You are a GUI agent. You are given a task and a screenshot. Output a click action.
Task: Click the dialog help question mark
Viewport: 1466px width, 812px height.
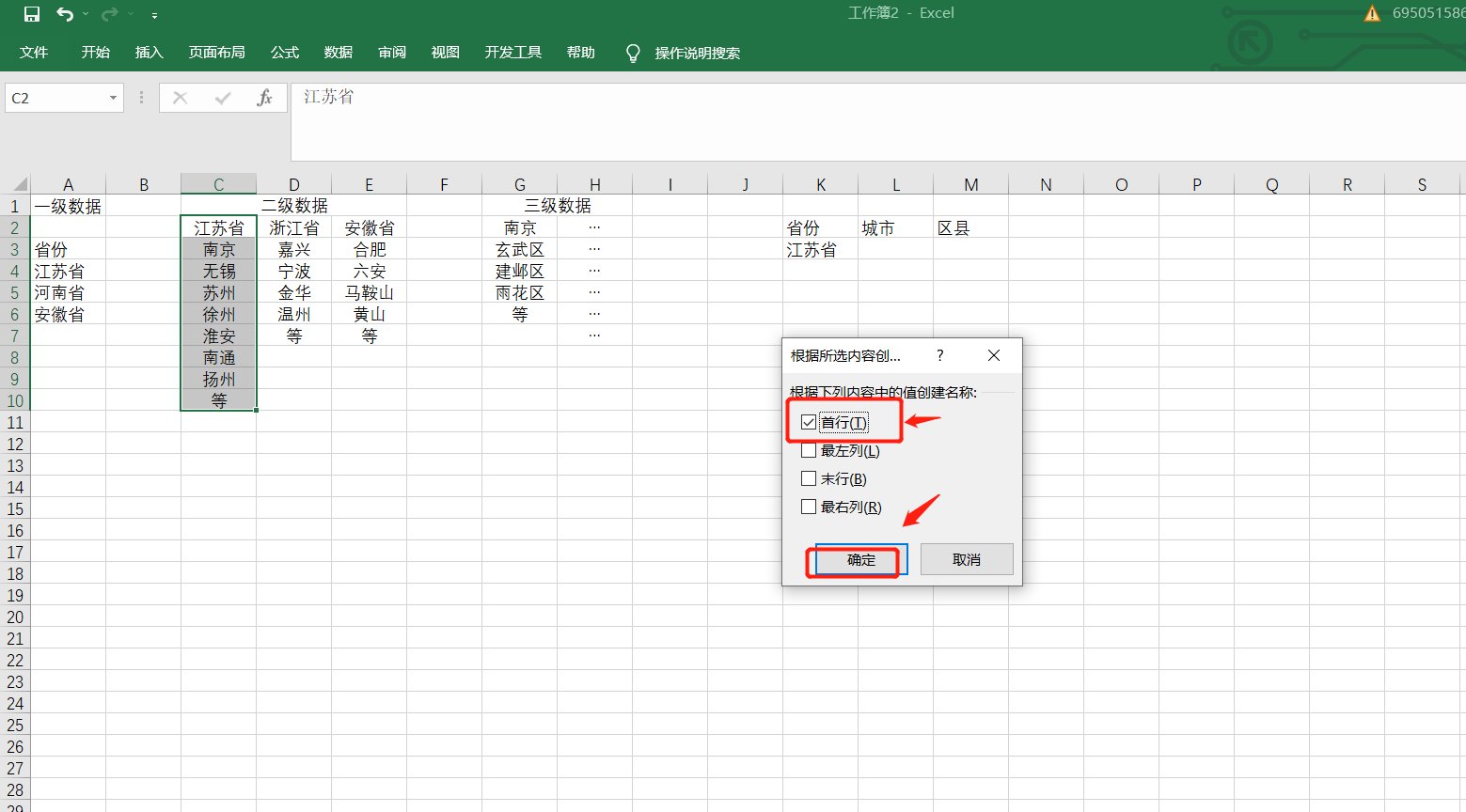click(x=939, y=355)
